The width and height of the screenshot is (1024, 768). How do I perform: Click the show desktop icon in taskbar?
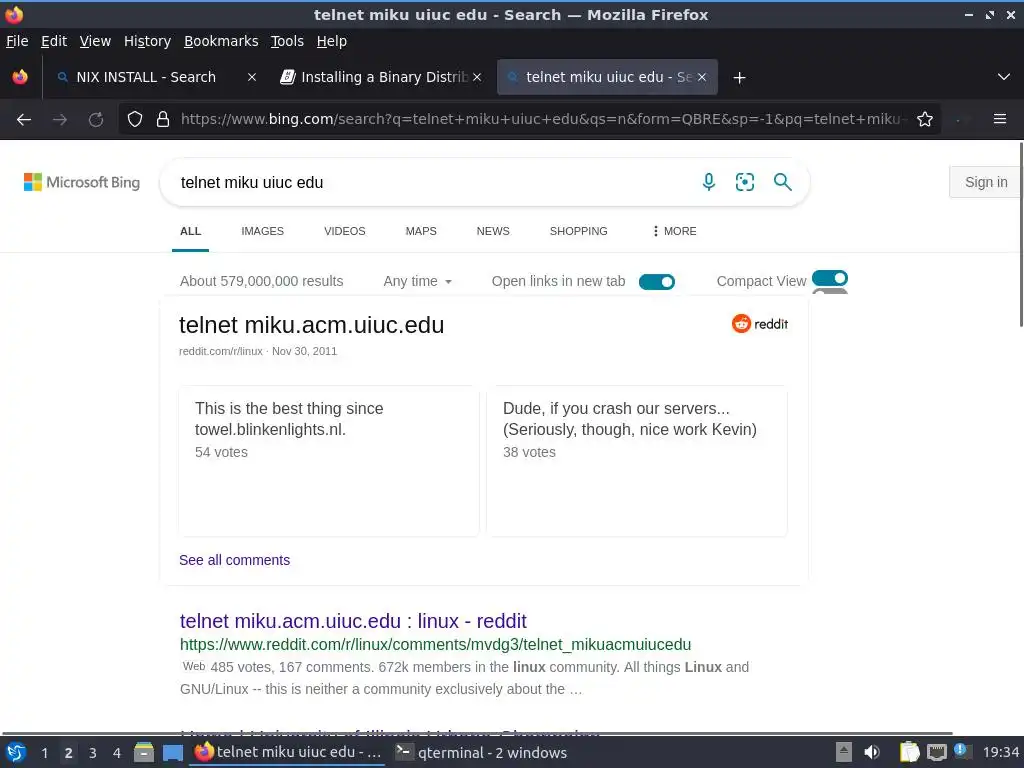click(x=172, y=753)
